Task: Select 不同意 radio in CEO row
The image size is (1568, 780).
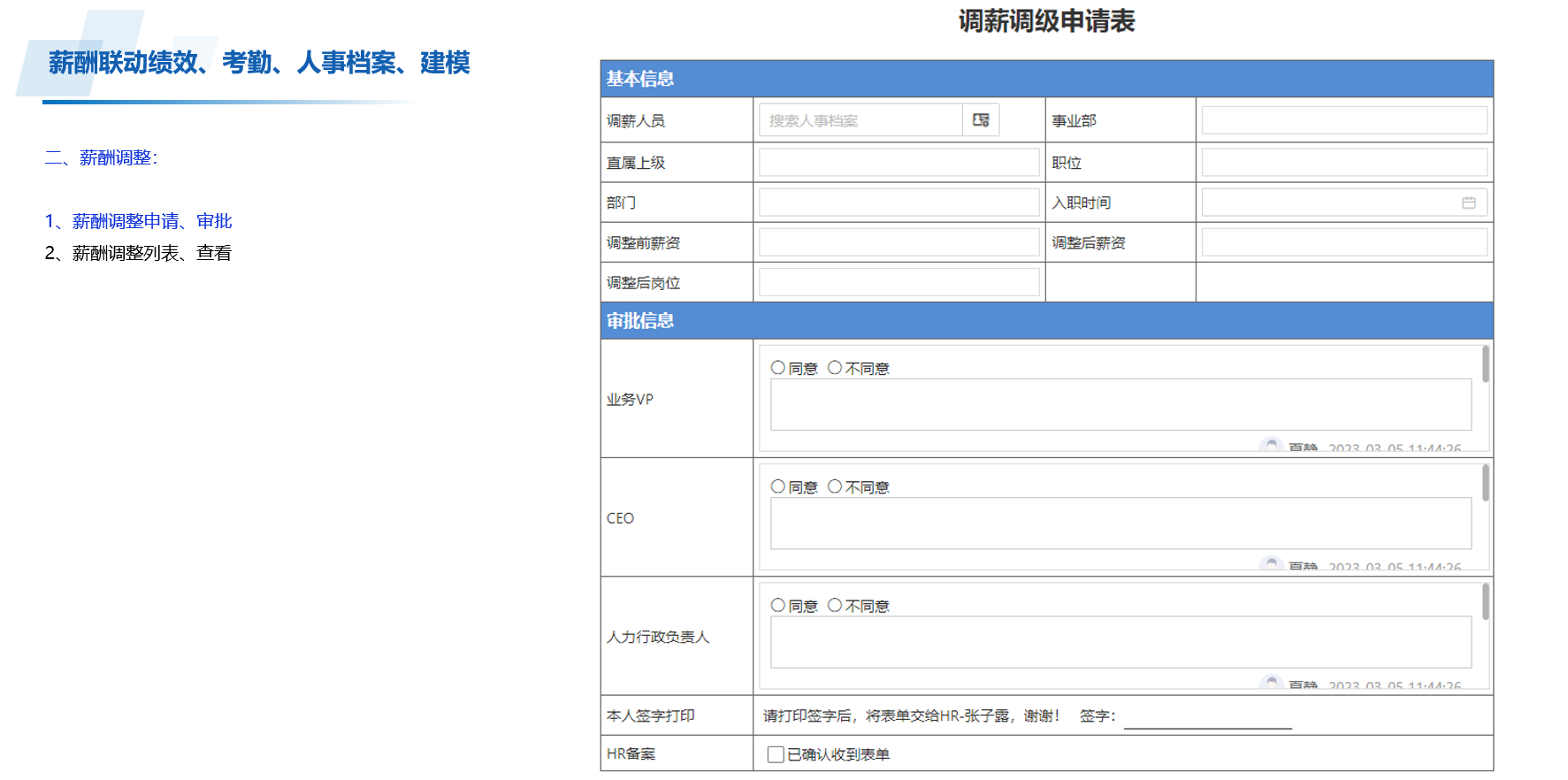Action: (835, 486)
